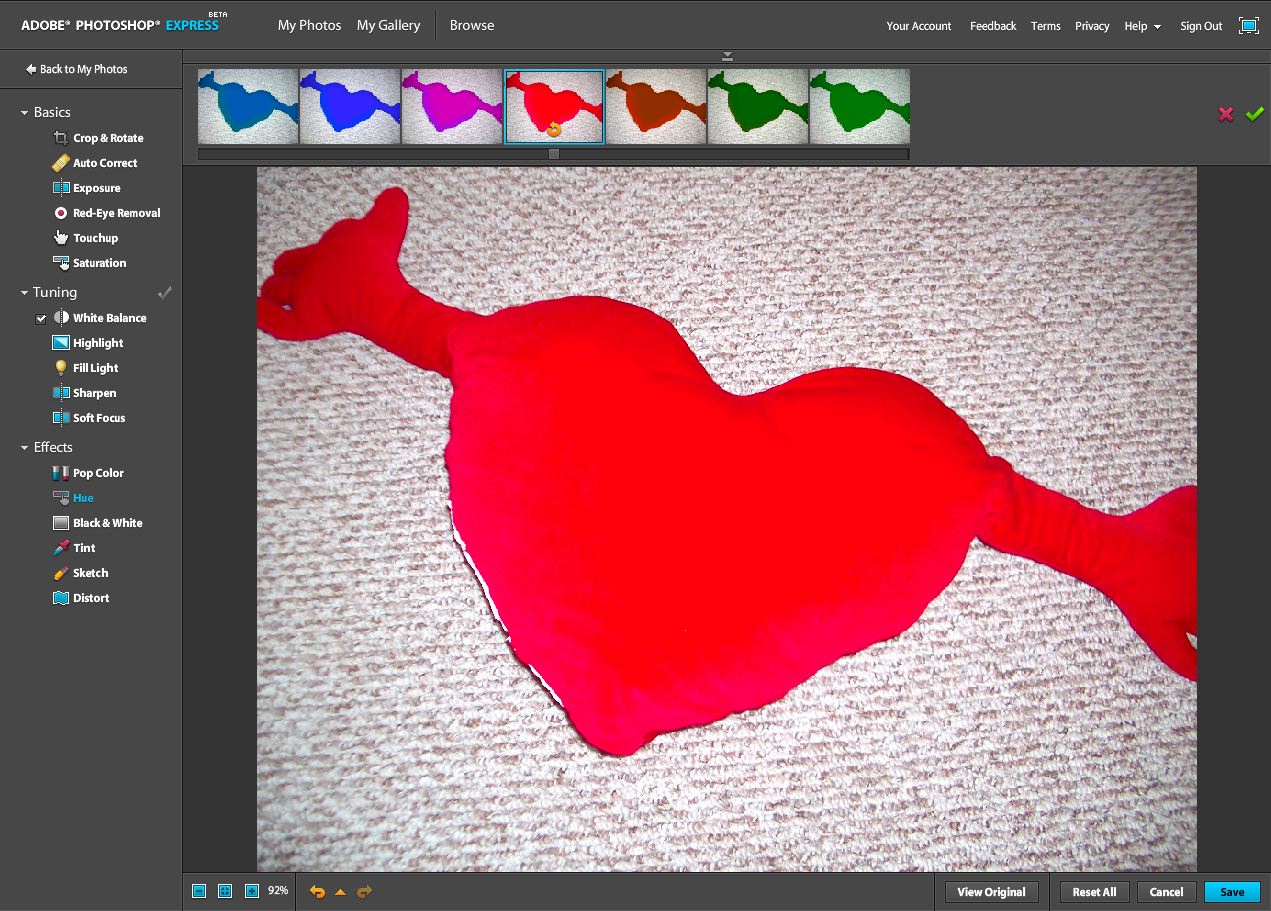
Task: Click the 92% zoom level text
Action: pyautogui.click(x=278, y=890)
